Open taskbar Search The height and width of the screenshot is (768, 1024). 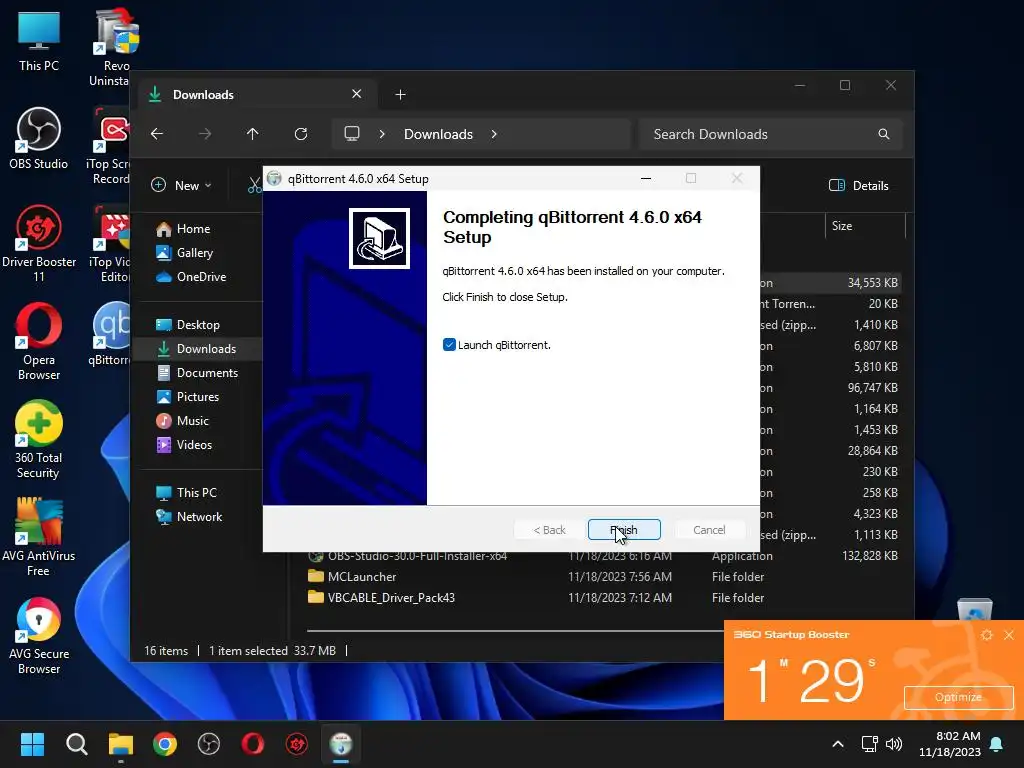(76, 744)
